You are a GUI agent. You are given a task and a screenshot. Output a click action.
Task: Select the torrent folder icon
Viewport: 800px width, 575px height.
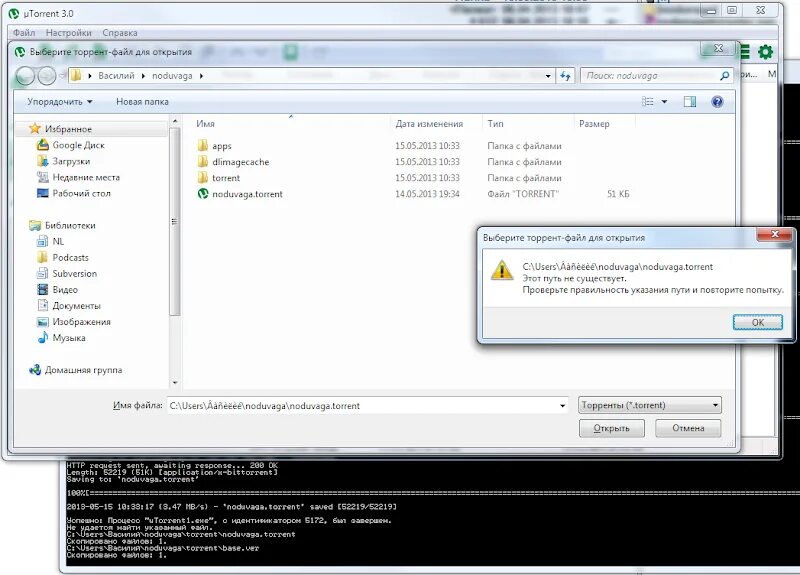(x=203, y=178)
